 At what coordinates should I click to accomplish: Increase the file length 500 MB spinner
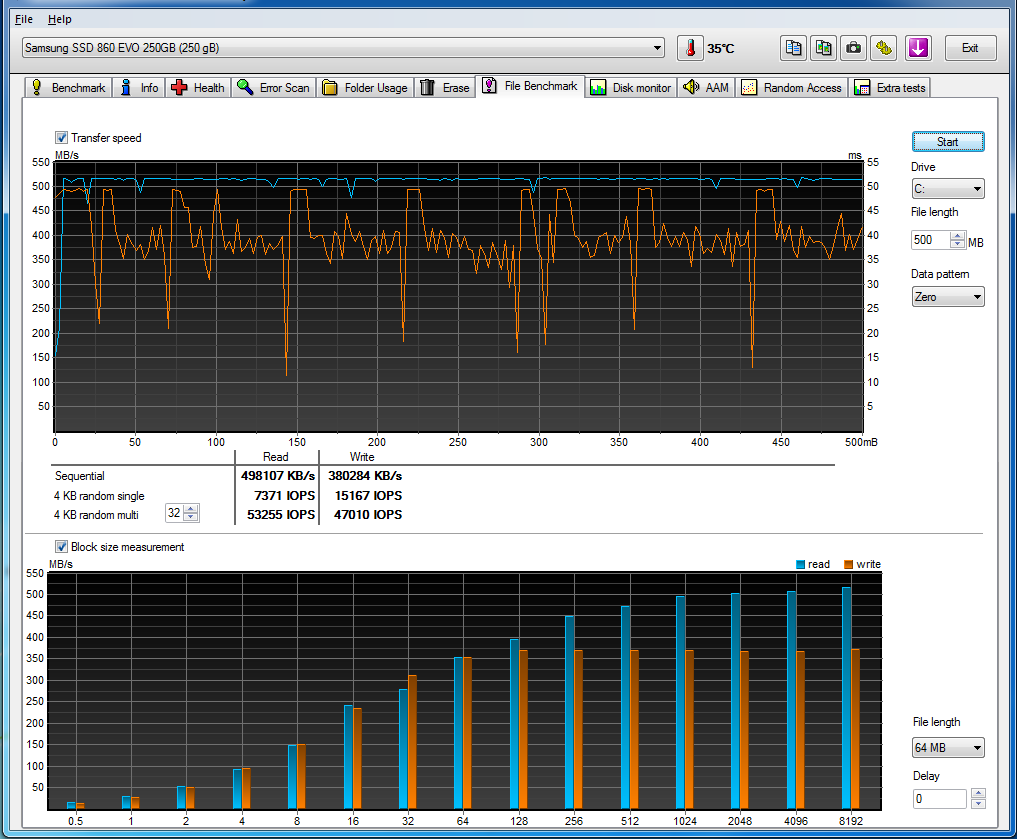957,235
